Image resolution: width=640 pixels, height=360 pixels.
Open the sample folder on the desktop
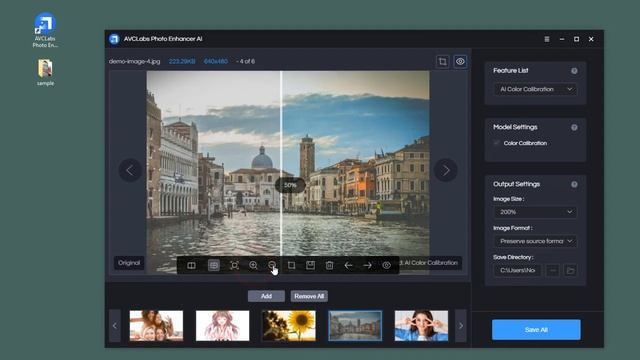[45, 72]
